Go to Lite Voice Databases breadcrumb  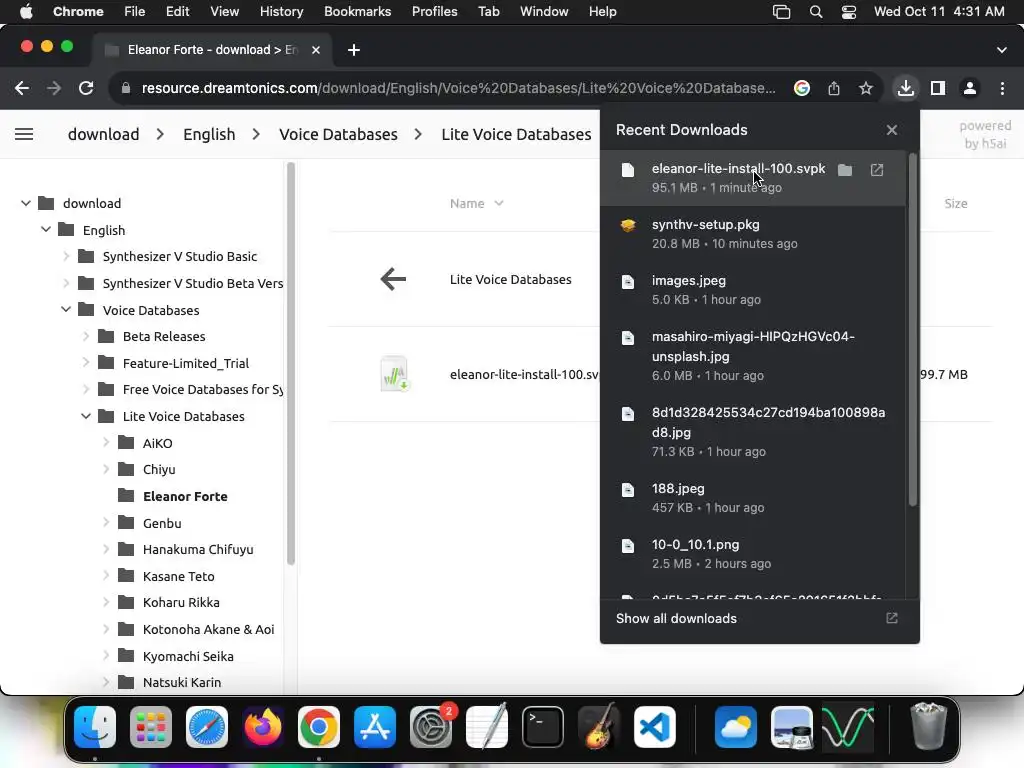tap(517, 134)
